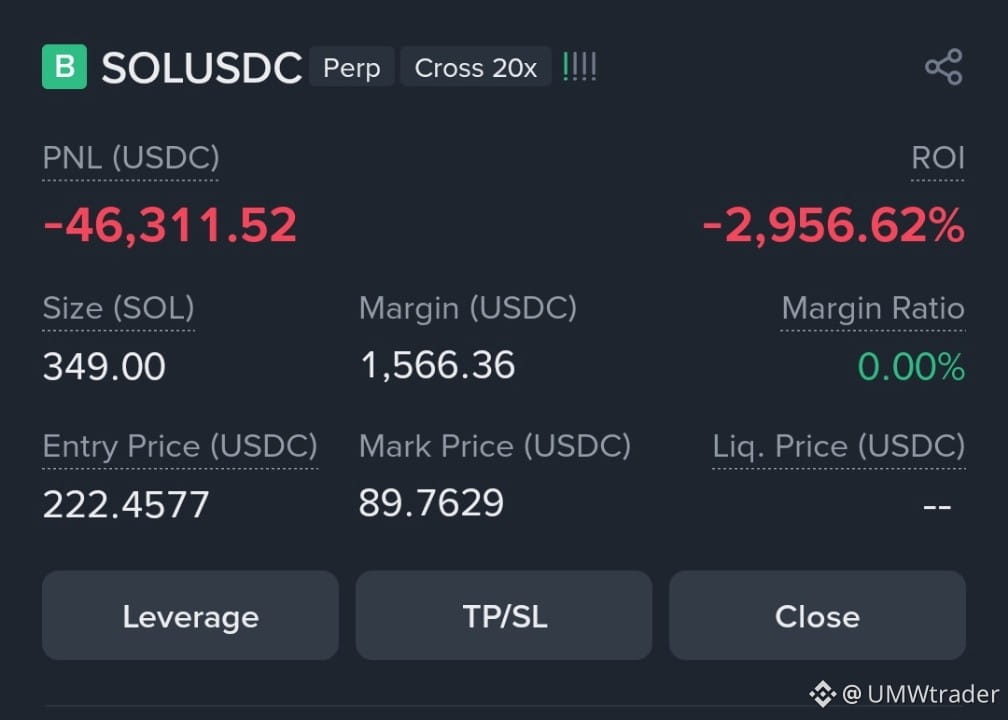Screen dimensions: 1008x720
Task: Close the SOLUSDC position
Action: point(817,615)
